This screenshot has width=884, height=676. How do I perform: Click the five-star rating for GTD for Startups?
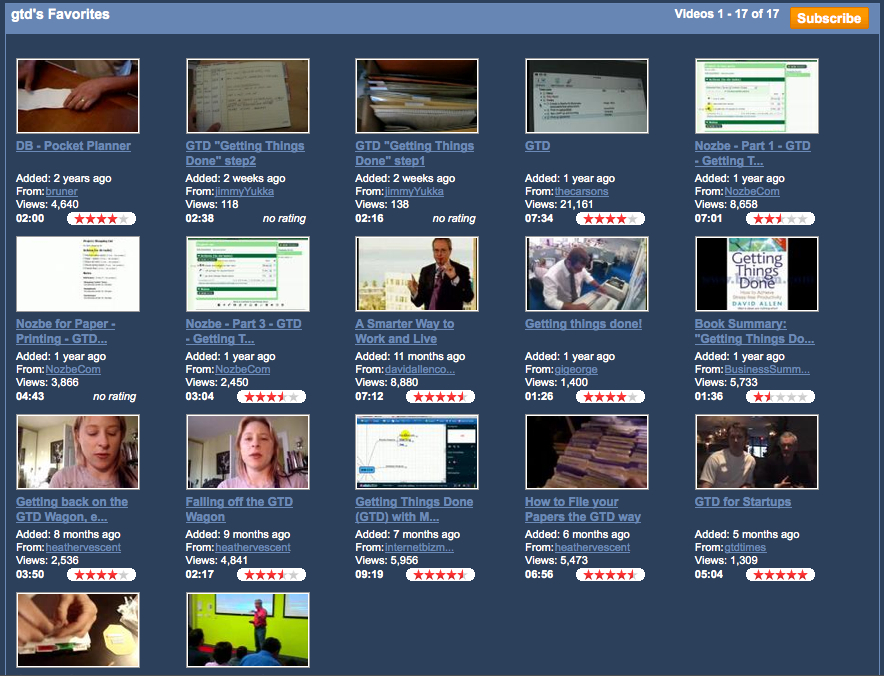[780, 575]
